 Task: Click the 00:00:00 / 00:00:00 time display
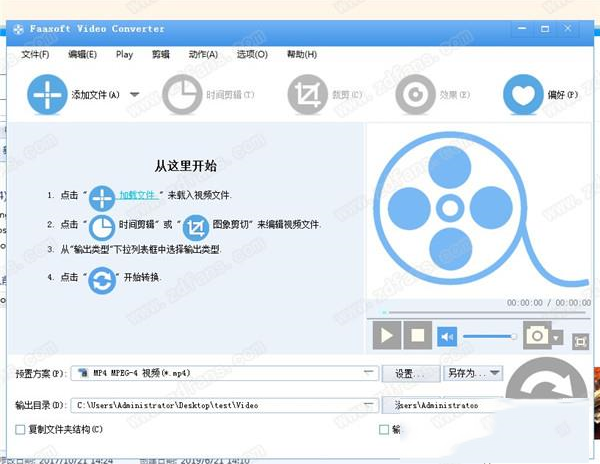549,303
